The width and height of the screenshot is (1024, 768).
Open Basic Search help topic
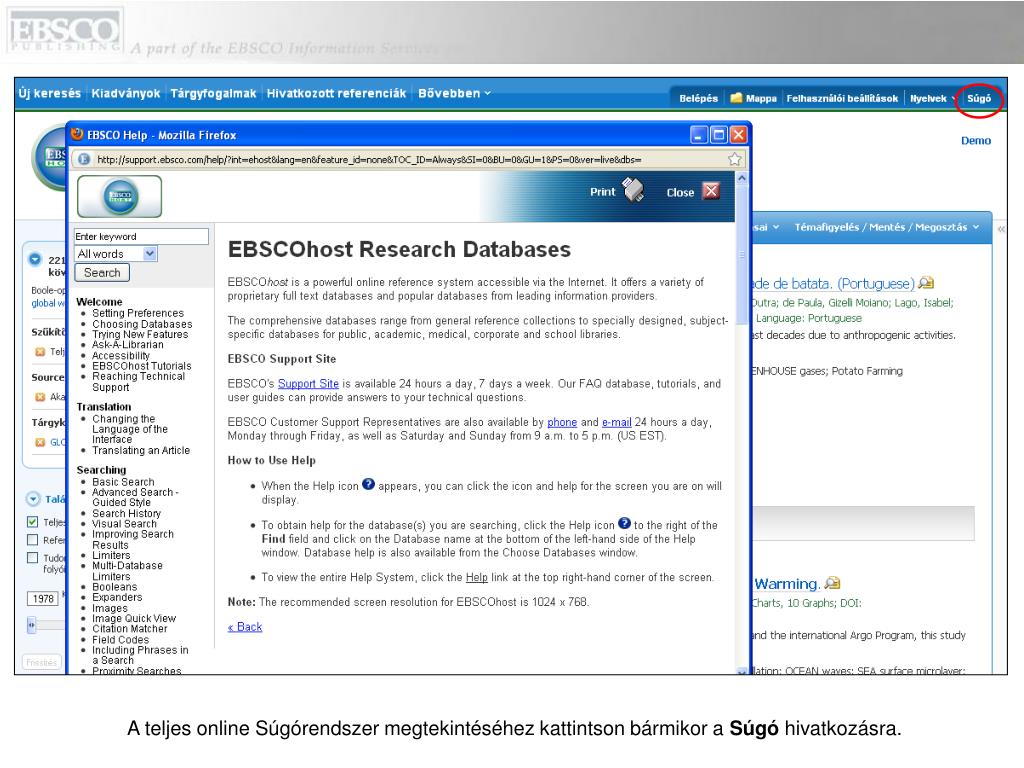point(123,481)
